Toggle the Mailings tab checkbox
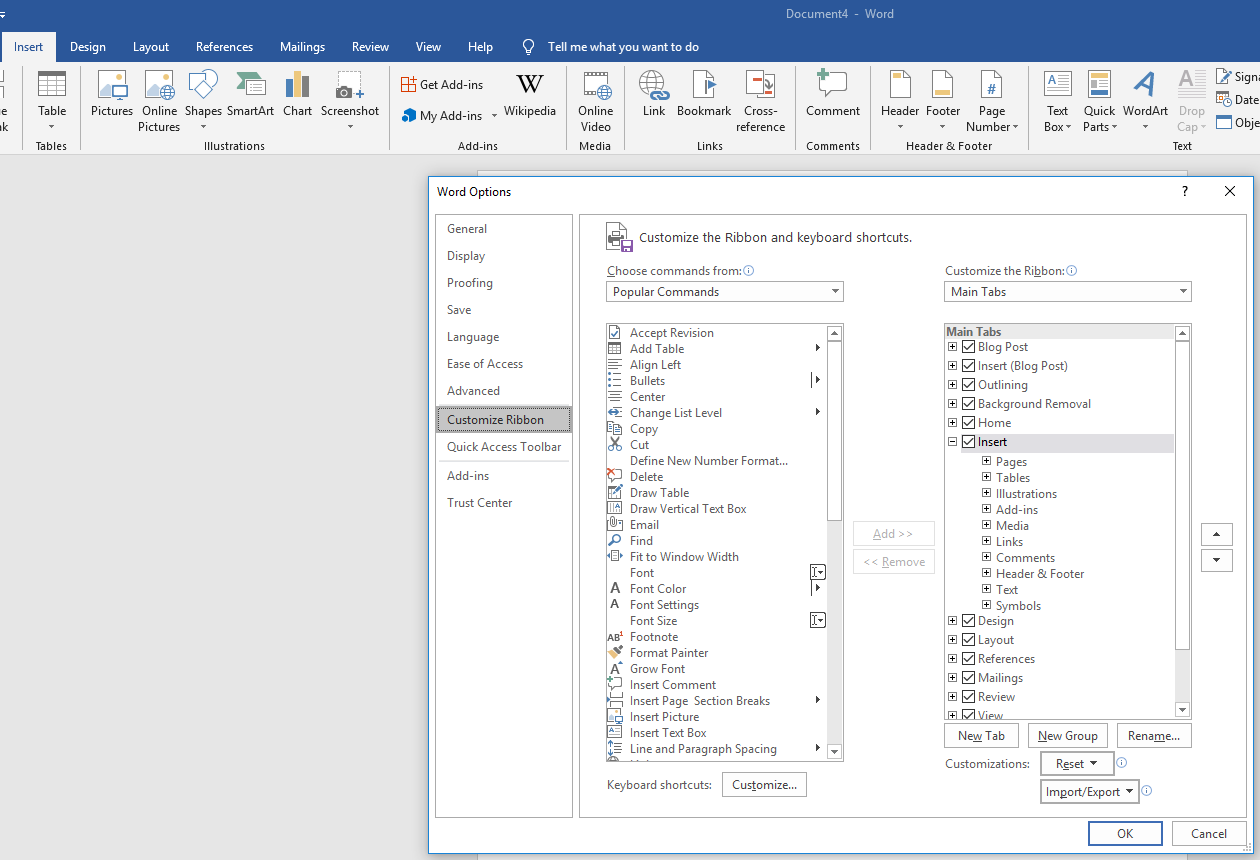This screenshot has width=1260, height=860. (x=968, y=678)
